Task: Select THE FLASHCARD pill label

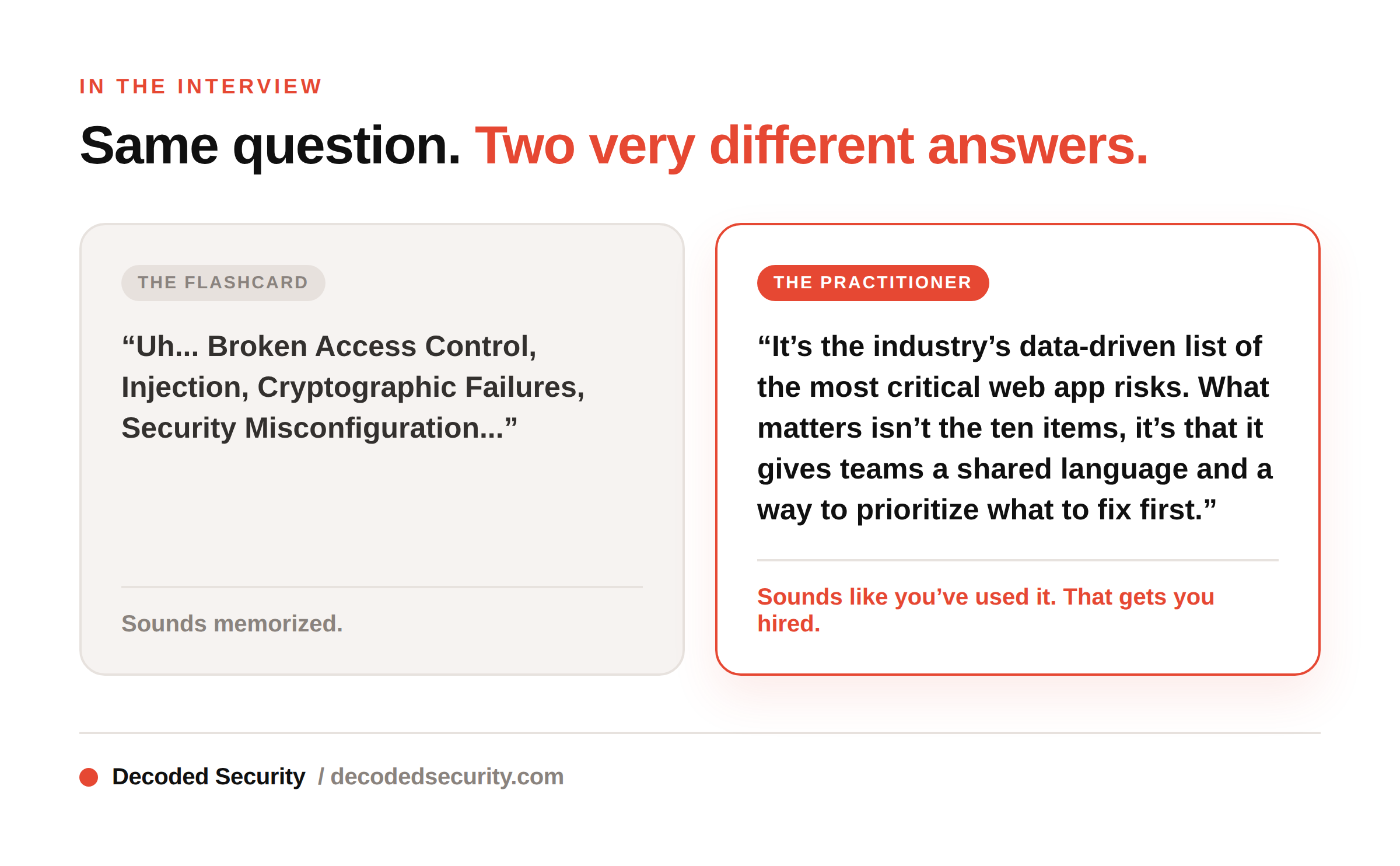Action: (223, 283)
